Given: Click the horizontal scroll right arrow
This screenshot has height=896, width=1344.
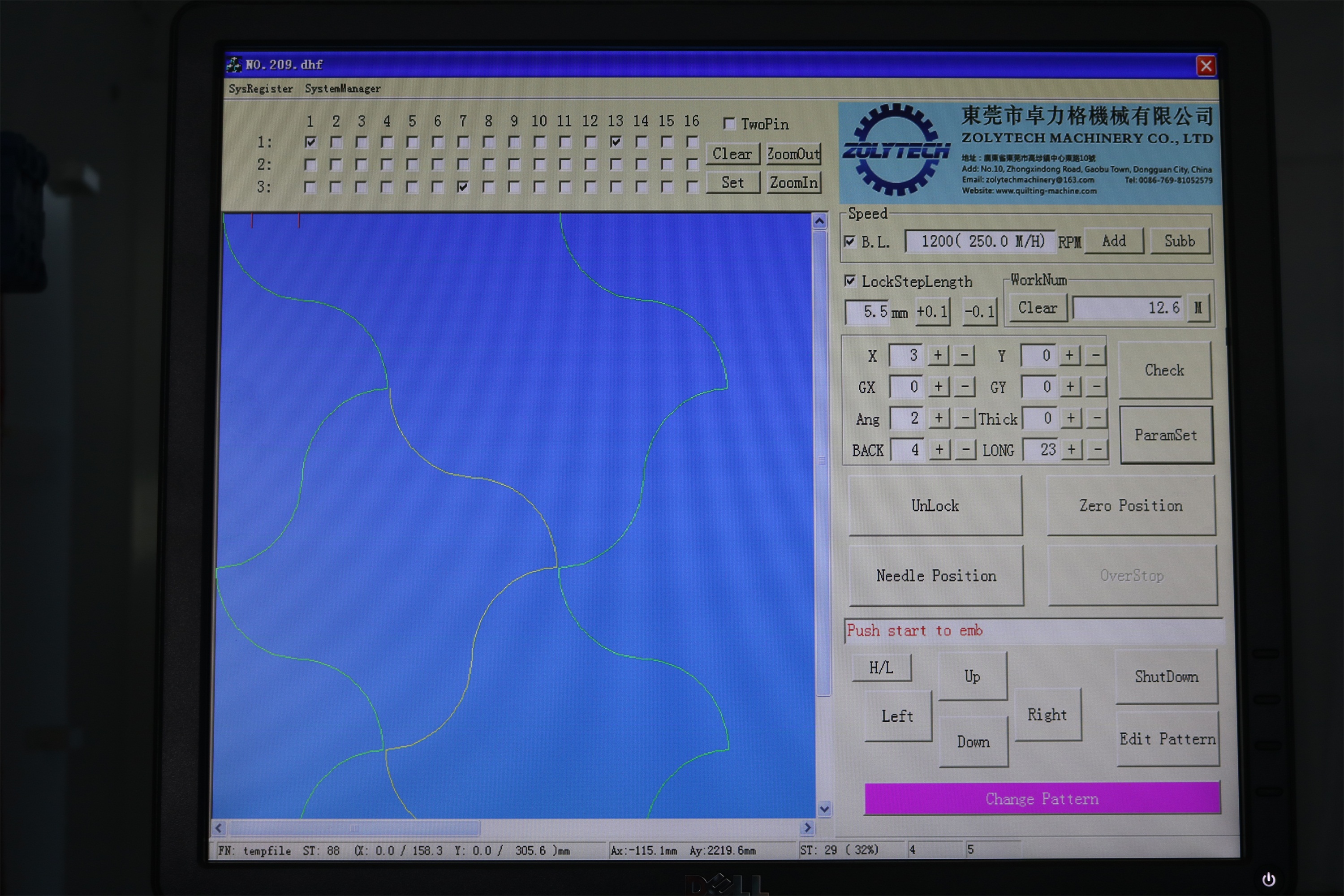Looking at the screenshot, I should pos(807,827).
